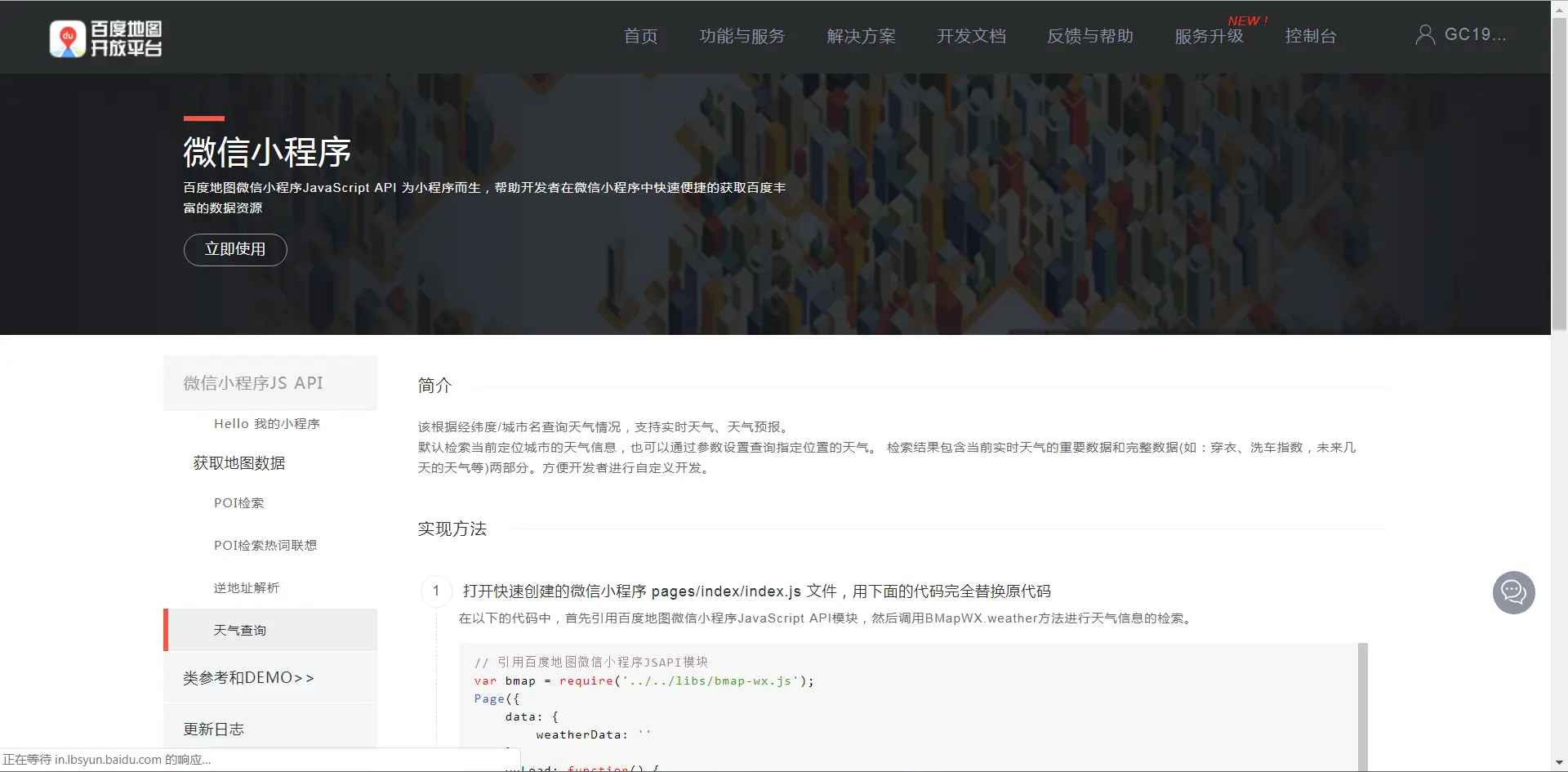This screenshot has width=1568, height=772.
Task: Click the page scrollbar up arrow
Action: coord(1559,8)
